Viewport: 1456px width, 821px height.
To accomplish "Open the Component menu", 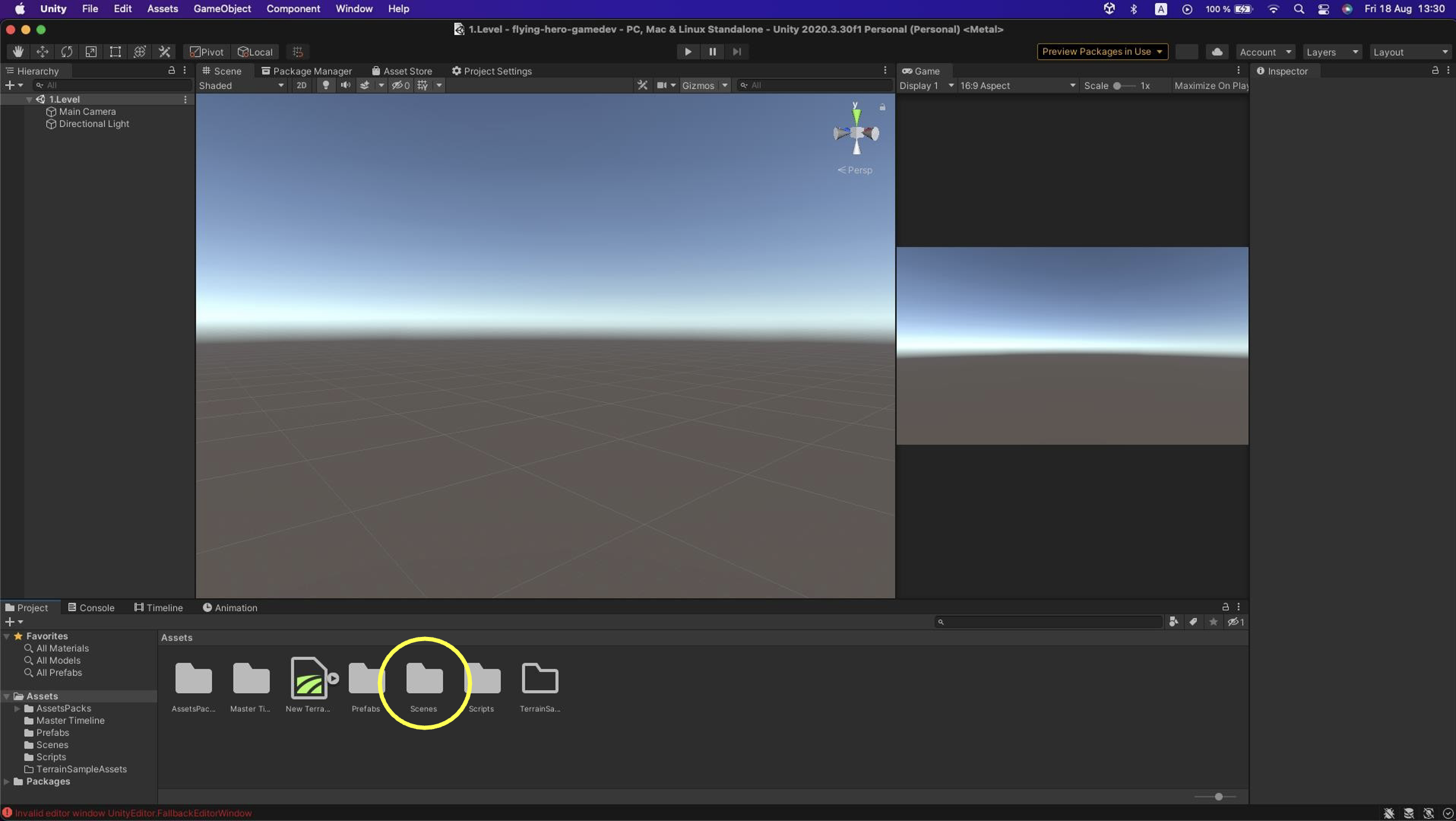I will pos(293,9).
